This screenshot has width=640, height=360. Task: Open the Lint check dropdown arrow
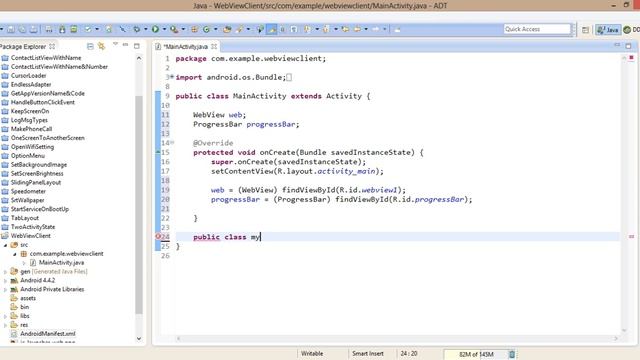click(x=97, y=29)
